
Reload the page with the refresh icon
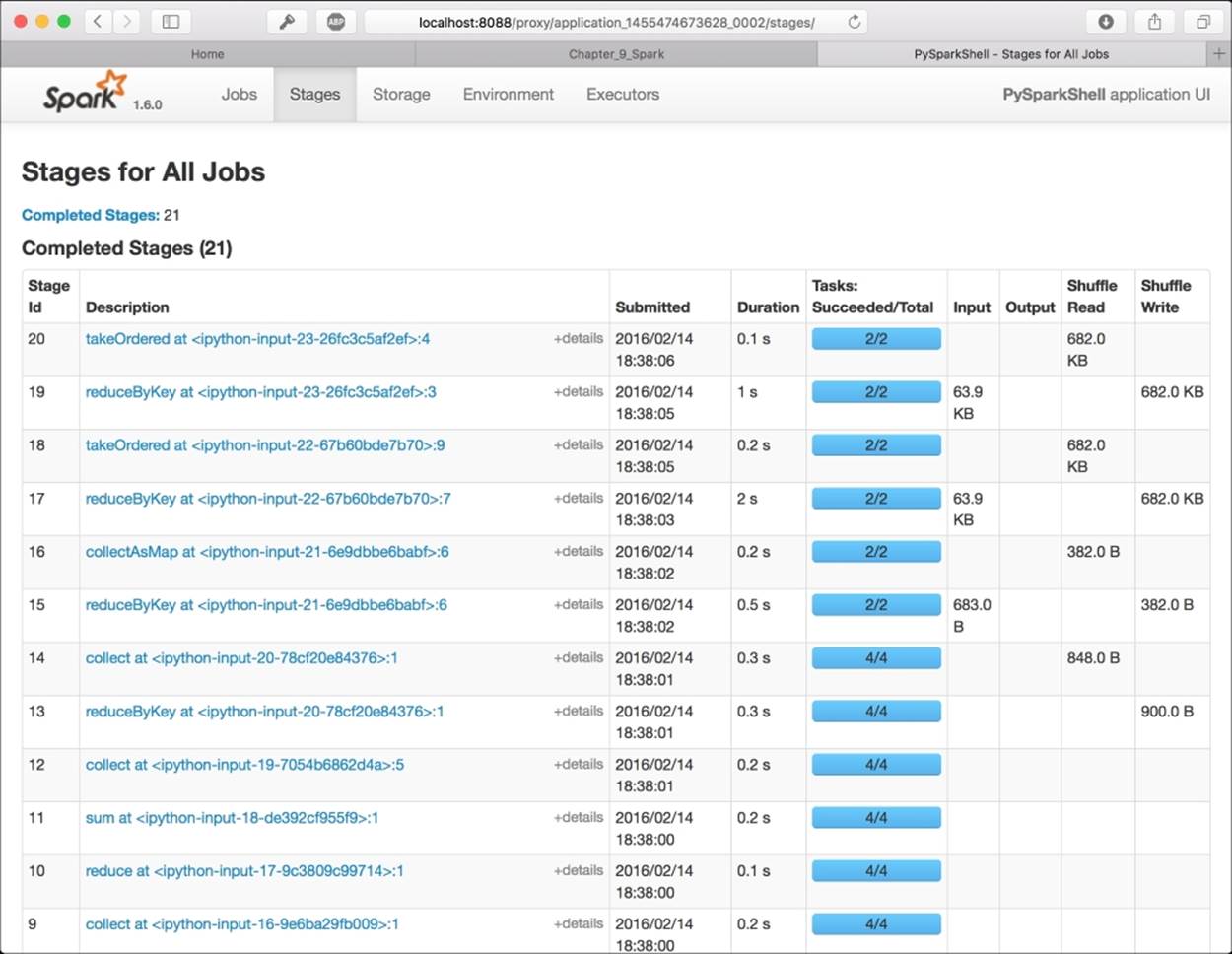(855, 22)
